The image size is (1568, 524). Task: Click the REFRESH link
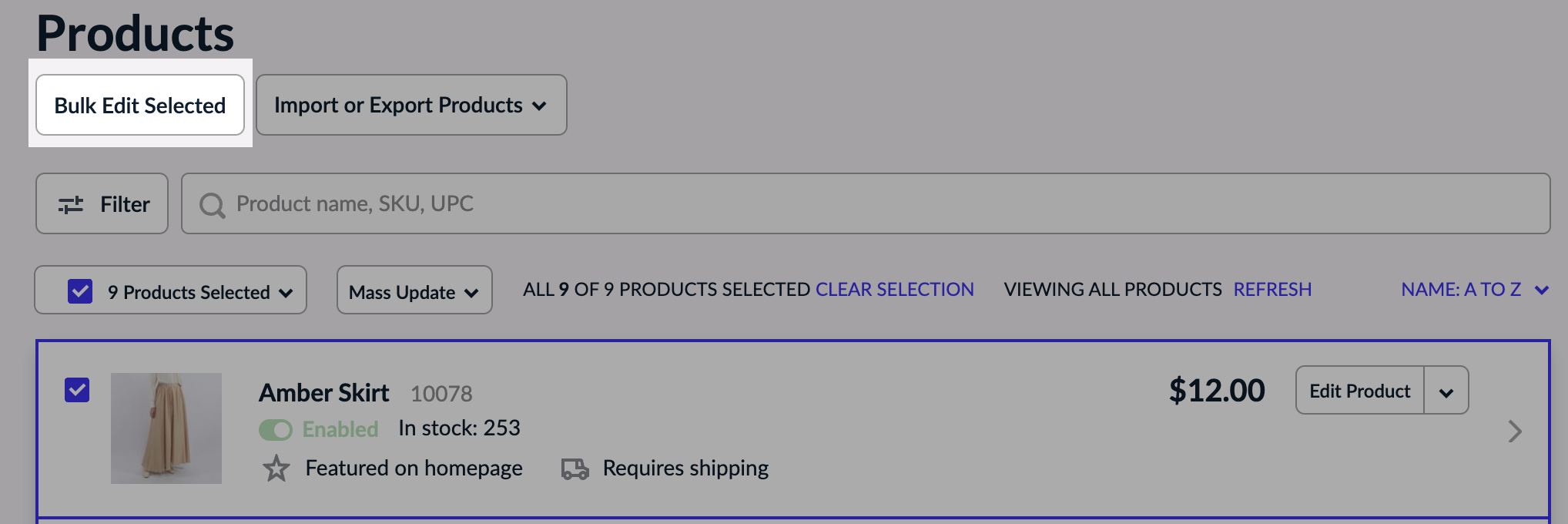click(1272, 289)
